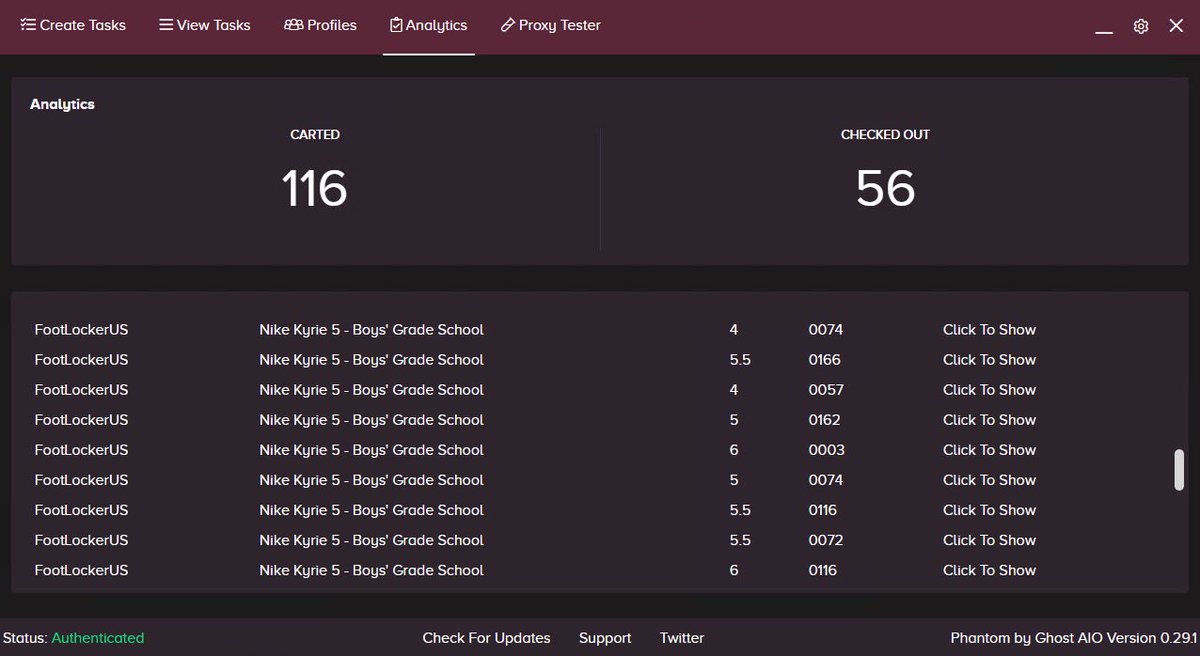
Task: Click the order number 0072
Action: click(x=826, y=540)
